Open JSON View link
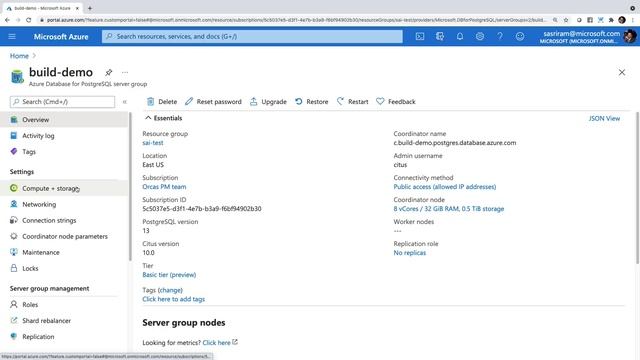This screenshot has width=640, height=360. click(604, 118)
